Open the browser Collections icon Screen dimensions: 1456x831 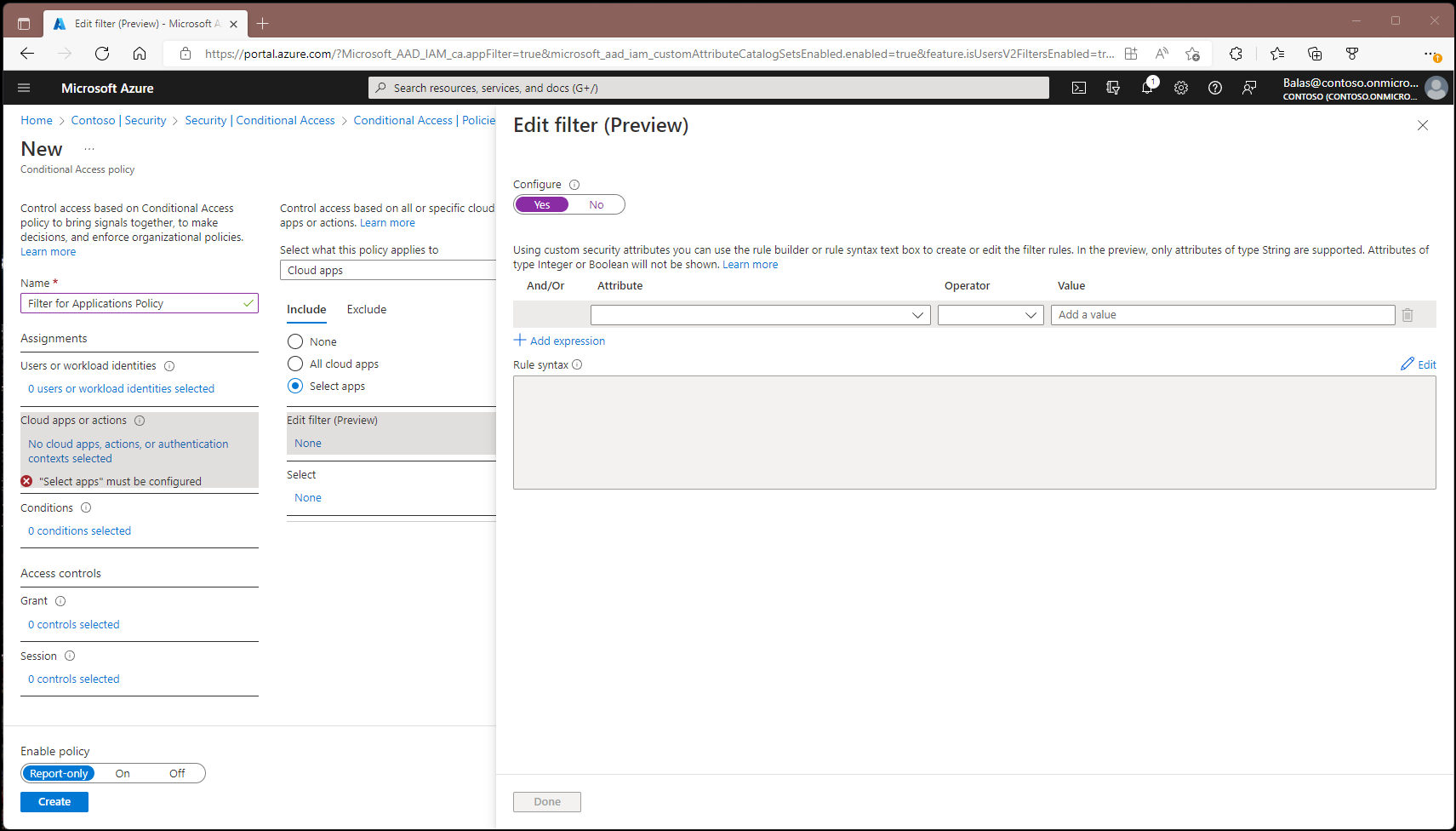click(1315, 54)
